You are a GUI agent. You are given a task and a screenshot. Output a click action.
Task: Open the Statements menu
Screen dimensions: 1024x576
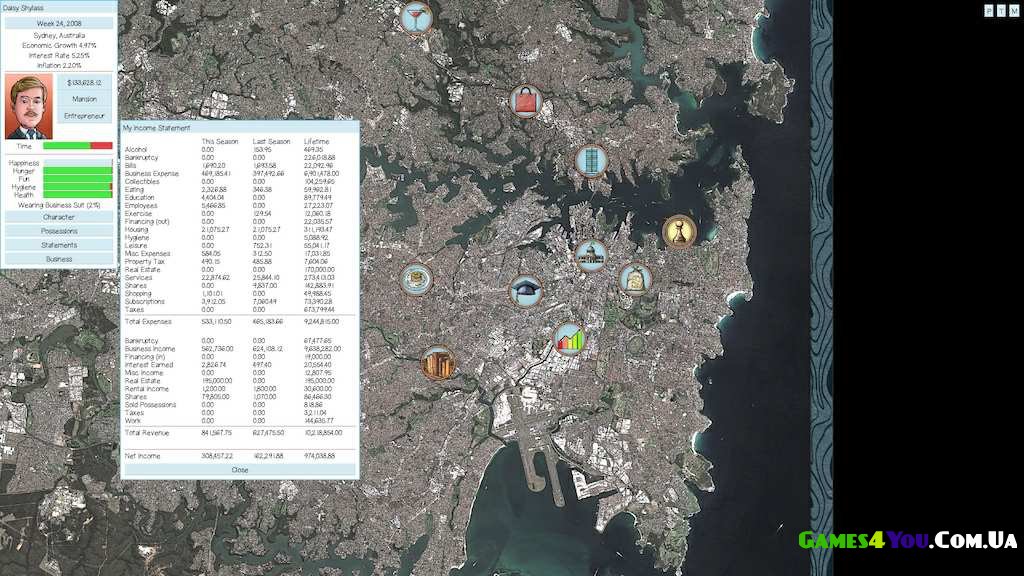click(59, 245)
